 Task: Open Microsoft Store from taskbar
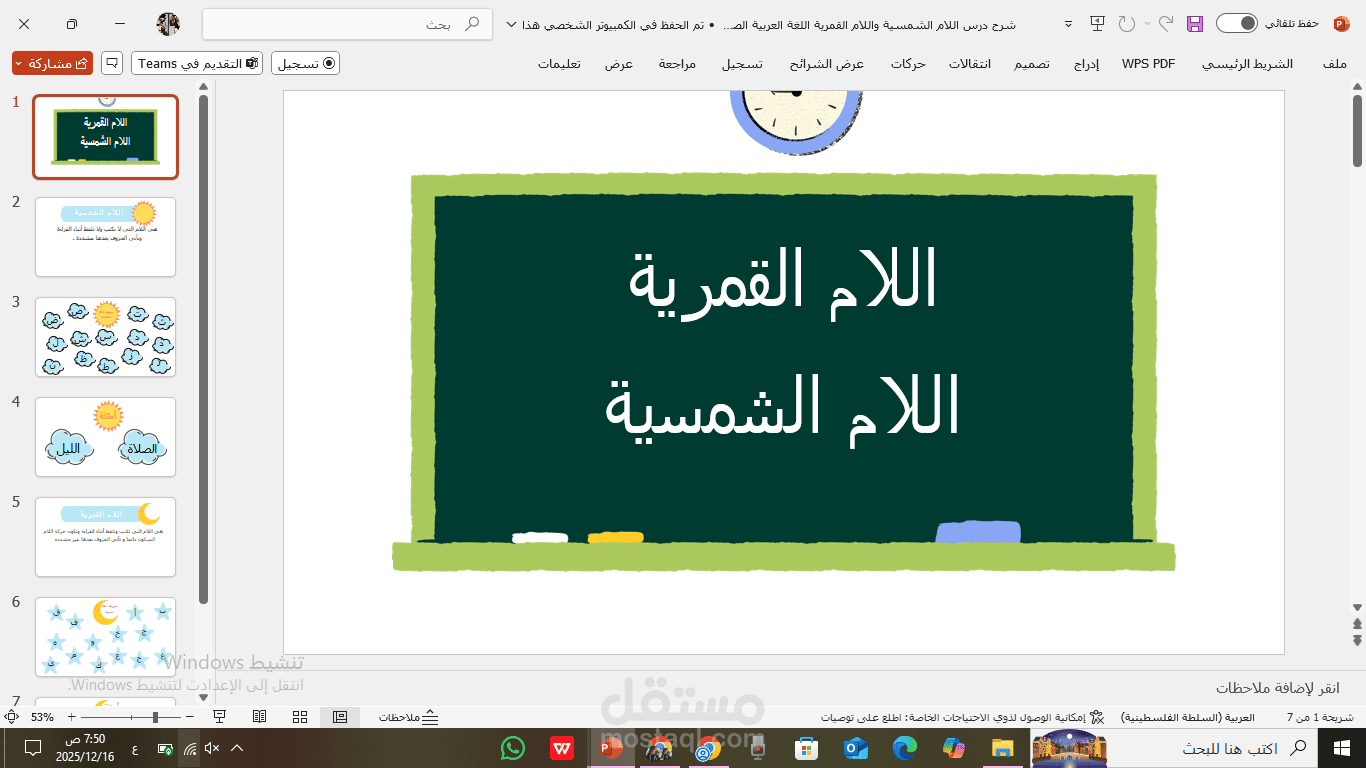[x=806, y=748]
